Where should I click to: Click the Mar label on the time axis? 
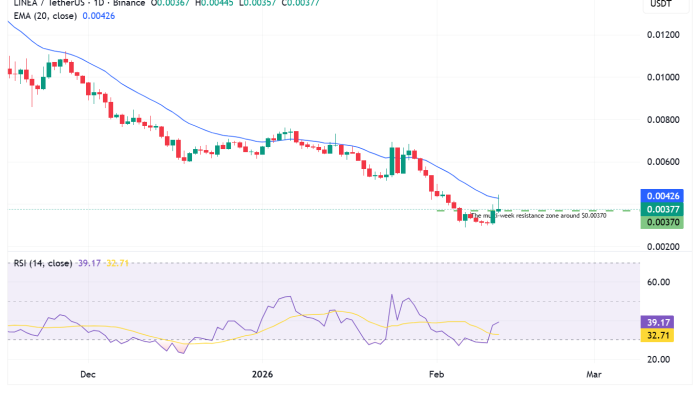pyautogui.click(x=593, y=374)
